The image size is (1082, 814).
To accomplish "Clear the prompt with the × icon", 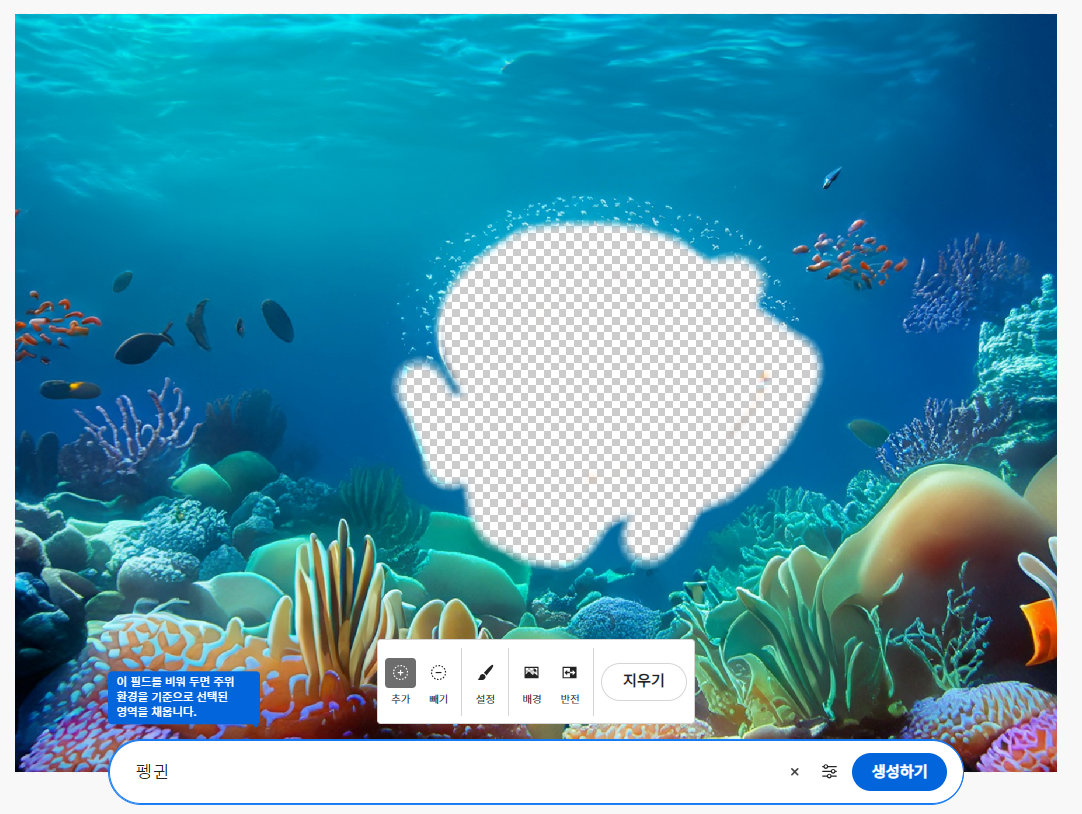I will click(795, 772).
